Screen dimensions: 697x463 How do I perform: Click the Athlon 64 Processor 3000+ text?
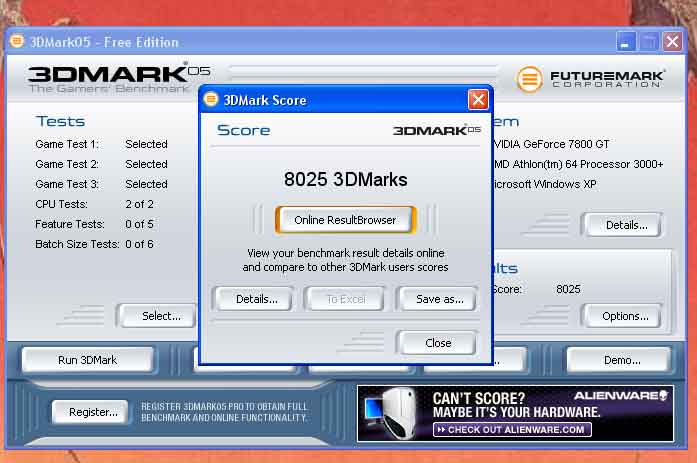tap(578, 164)
